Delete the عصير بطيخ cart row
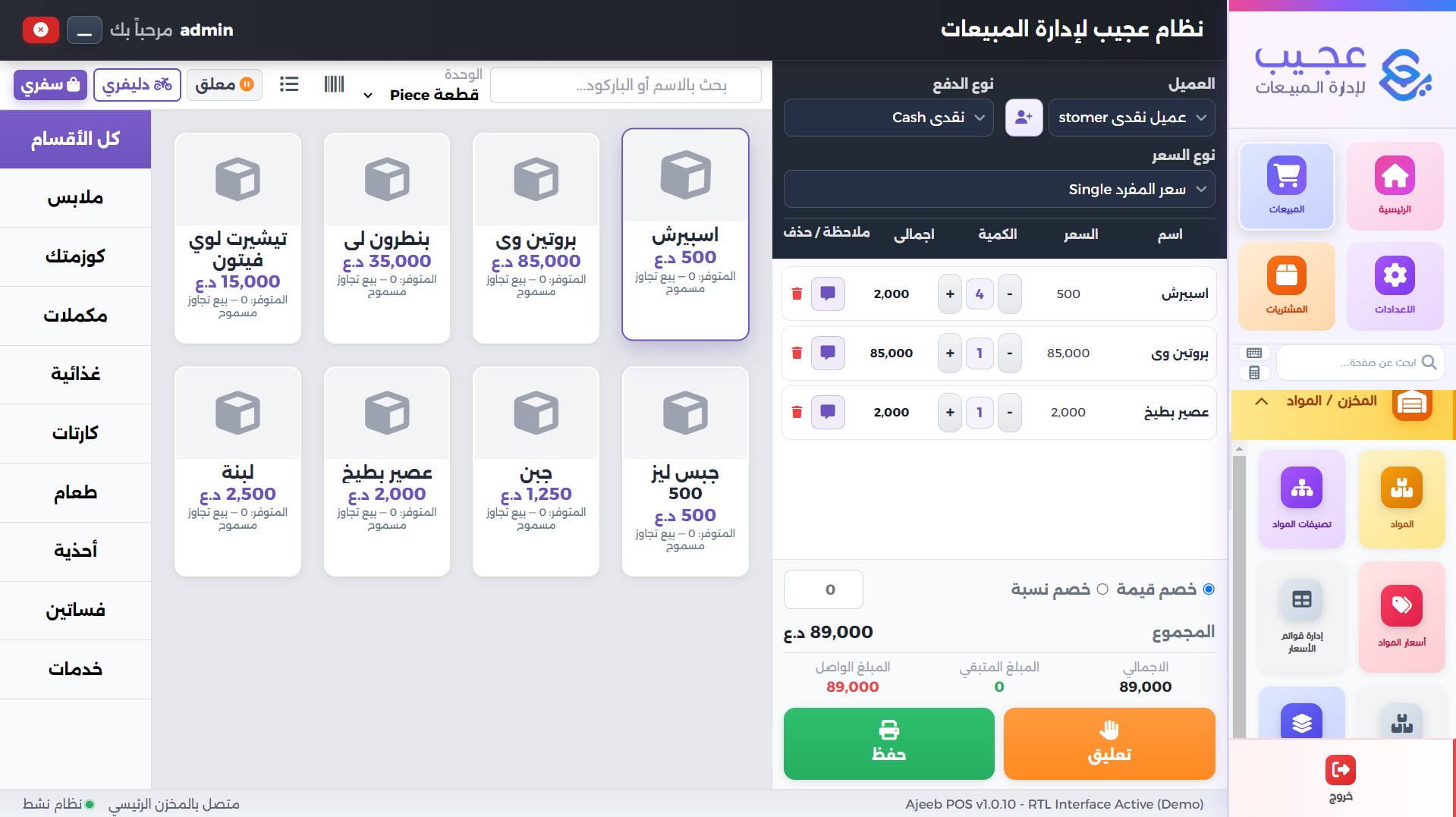This screenshot has width=1456, height=817. point(797,412)
